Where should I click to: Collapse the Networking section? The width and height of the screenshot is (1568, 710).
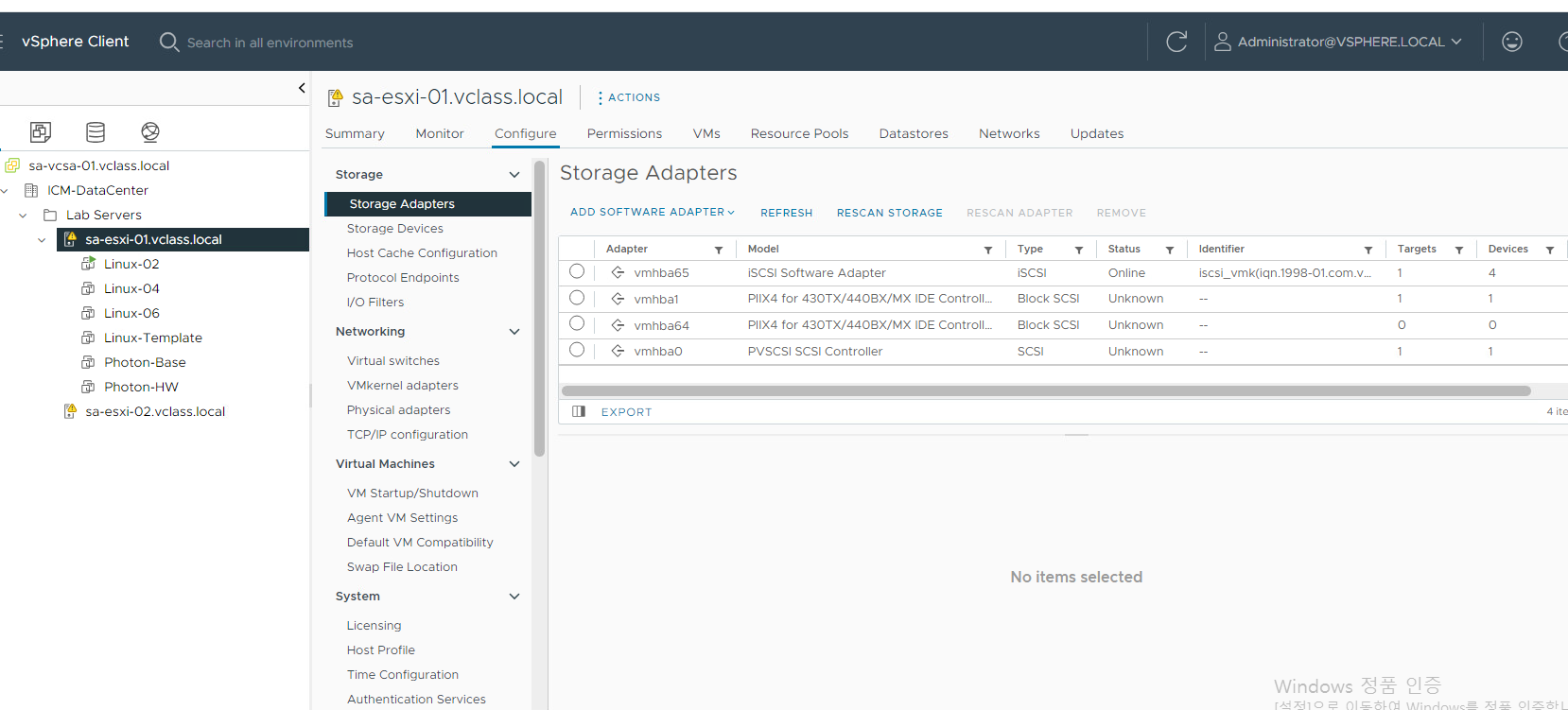coord(514,332)
